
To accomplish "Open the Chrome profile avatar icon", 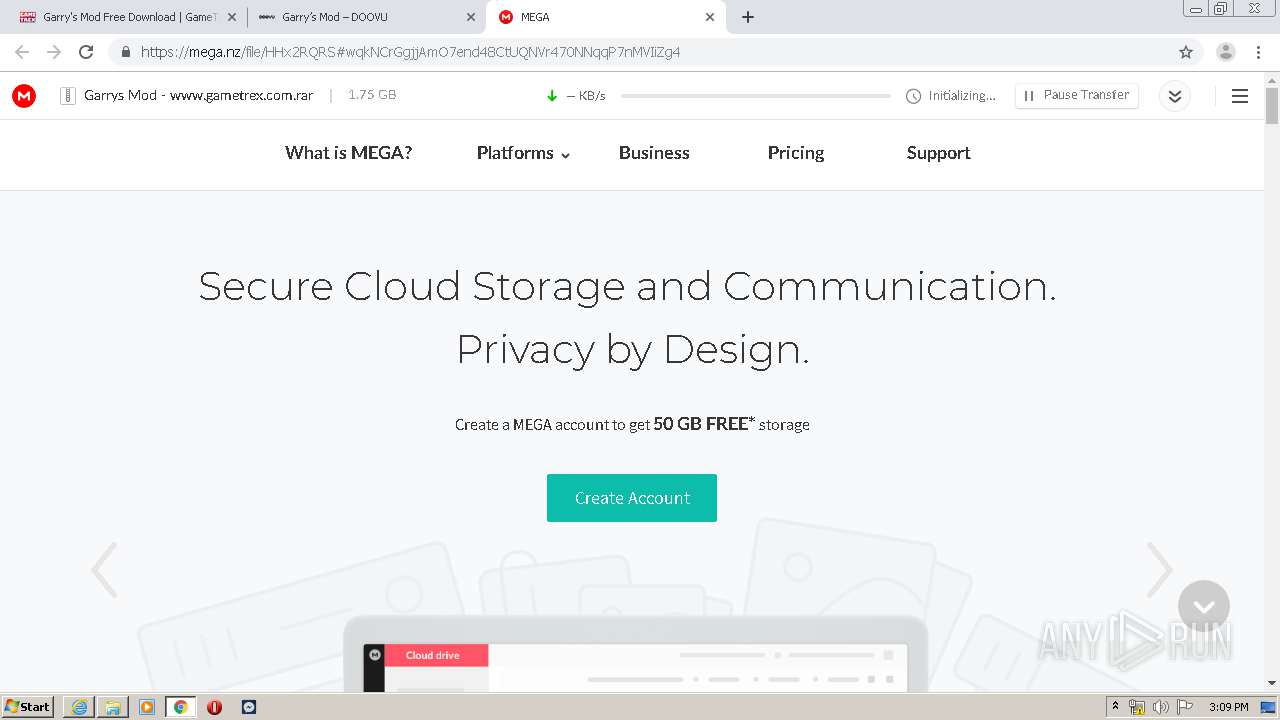I will click(1226, 52).
